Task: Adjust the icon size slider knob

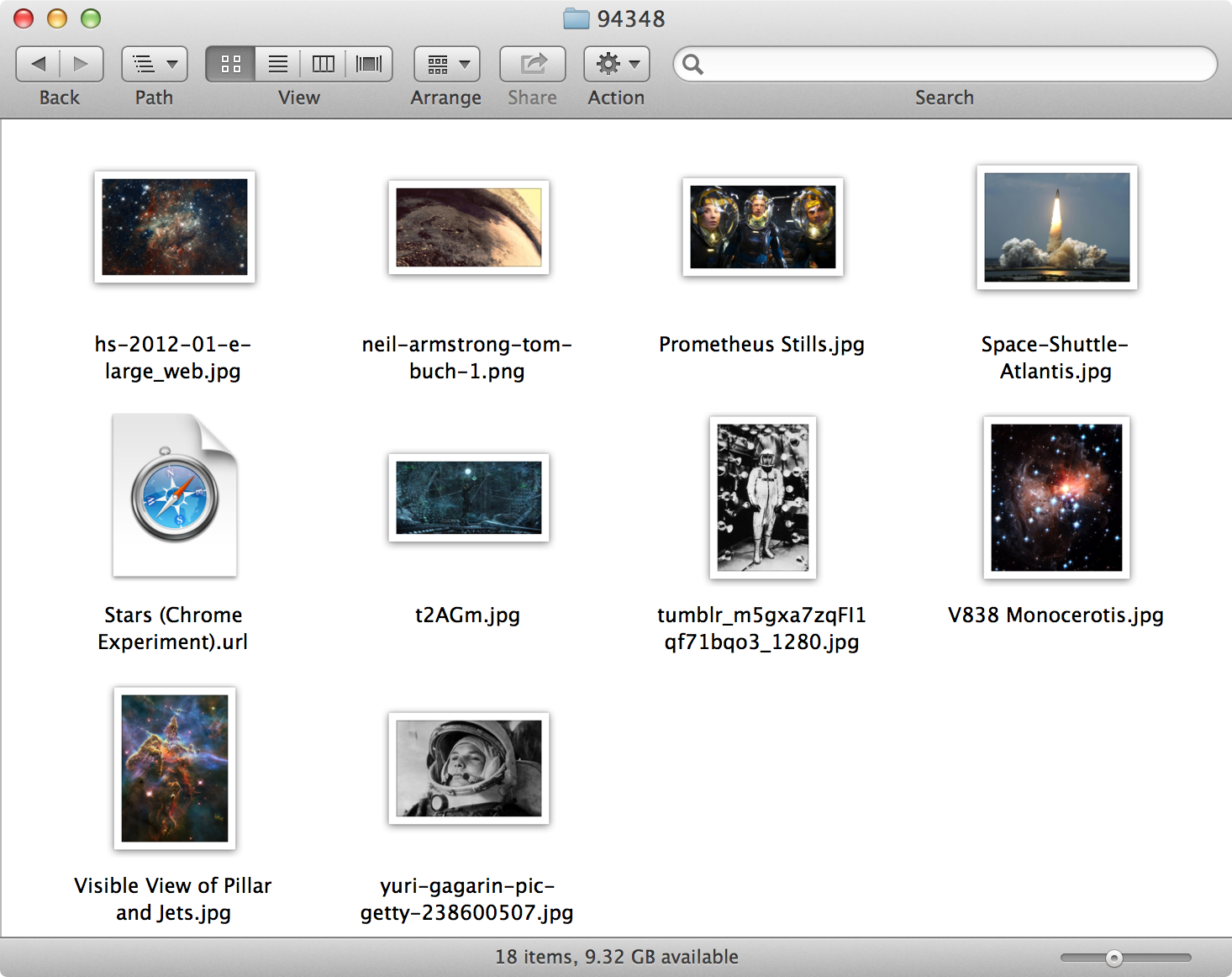Action: point(1114,958)
